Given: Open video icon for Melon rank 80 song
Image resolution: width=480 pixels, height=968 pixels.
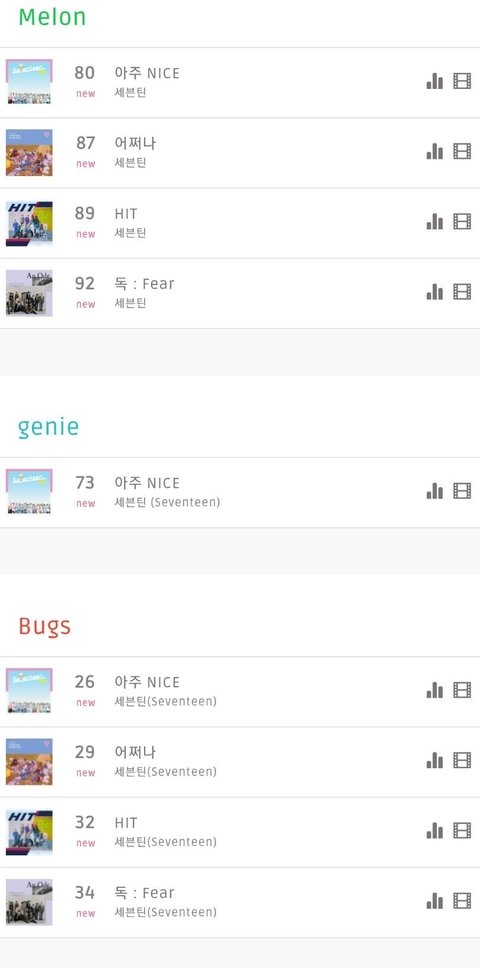Looking at the screenshot, I should click(x=462, y=81).
